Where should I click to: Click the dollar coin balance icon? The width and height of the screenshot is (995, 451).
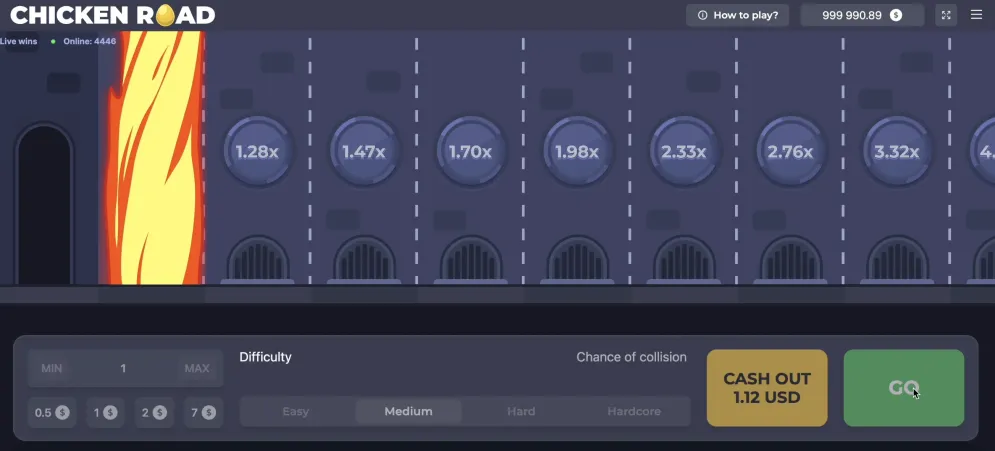895,15
